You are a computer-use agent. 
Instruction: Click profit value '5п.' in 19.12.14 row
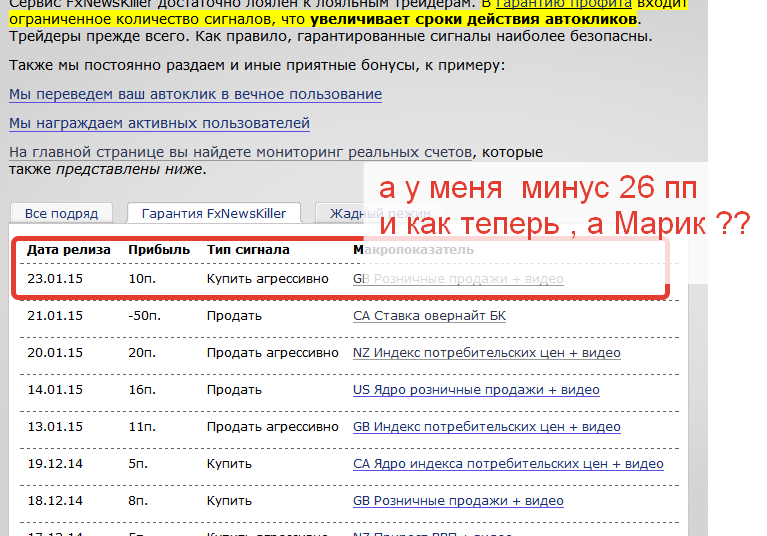(139, 464)
